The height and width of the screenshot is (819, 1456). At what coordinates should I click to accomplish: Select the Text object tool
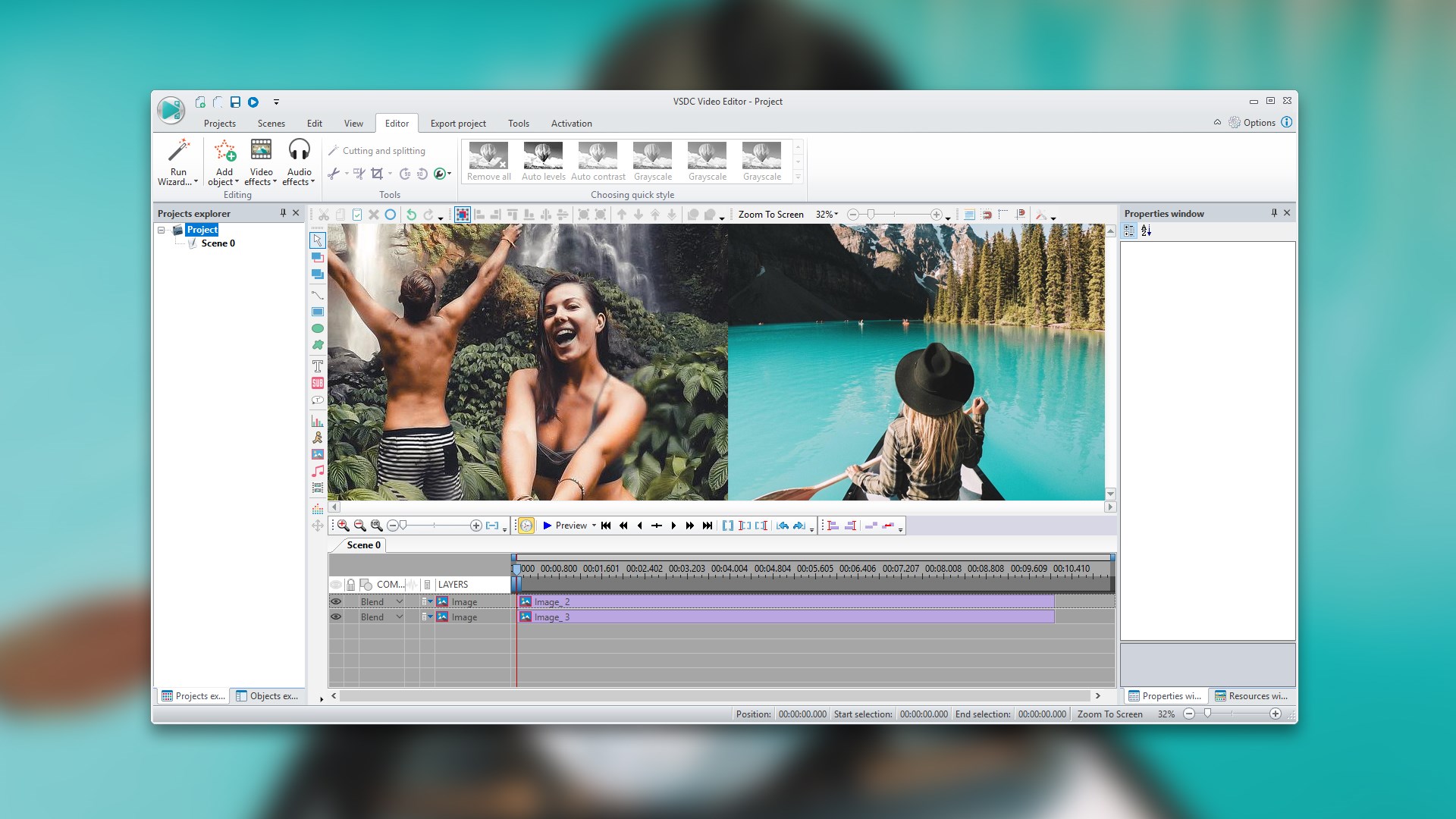pyautogui.click(x=318, y=366)
